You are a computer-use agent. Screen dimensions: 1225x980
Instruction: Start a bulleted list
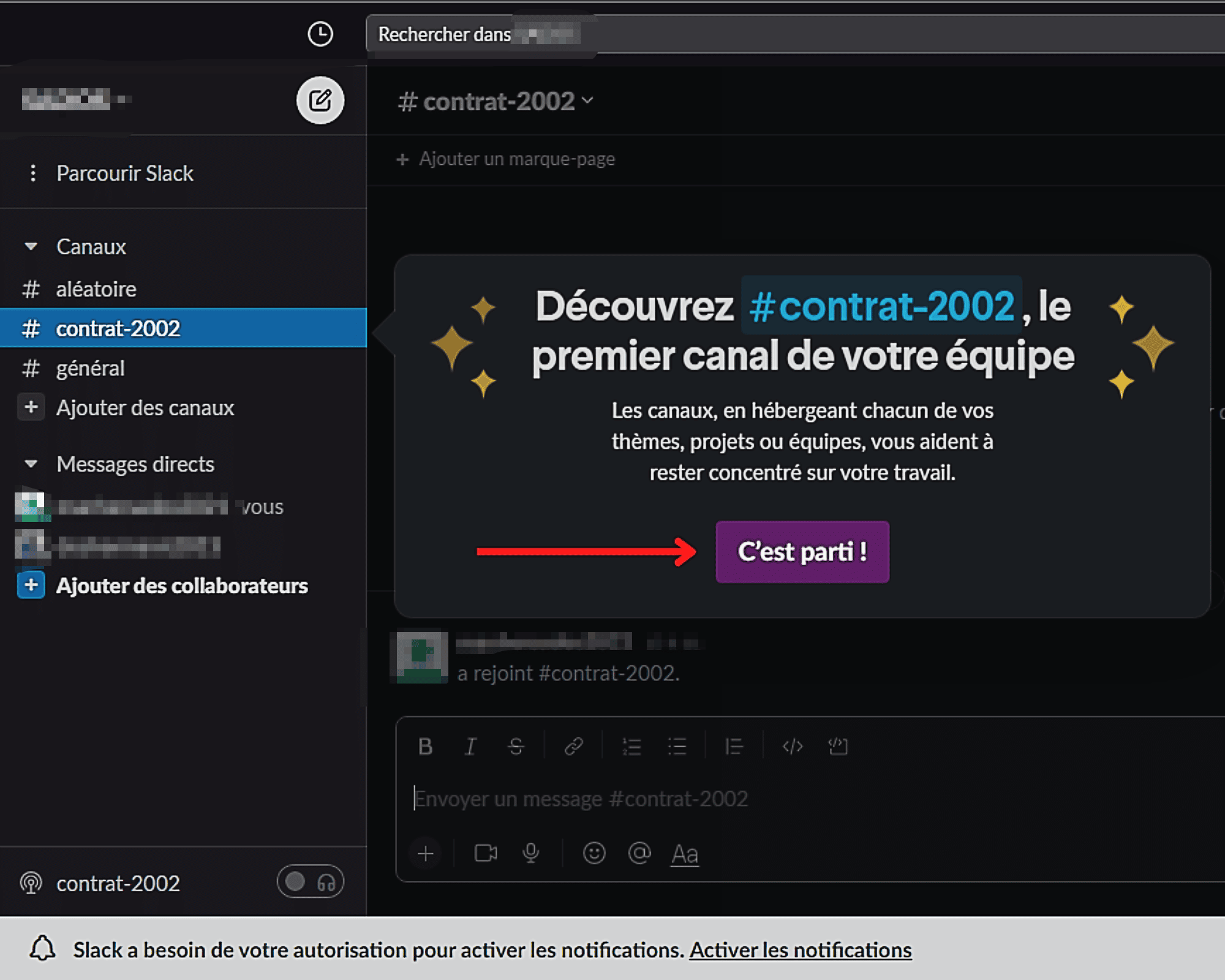point(677,746)
